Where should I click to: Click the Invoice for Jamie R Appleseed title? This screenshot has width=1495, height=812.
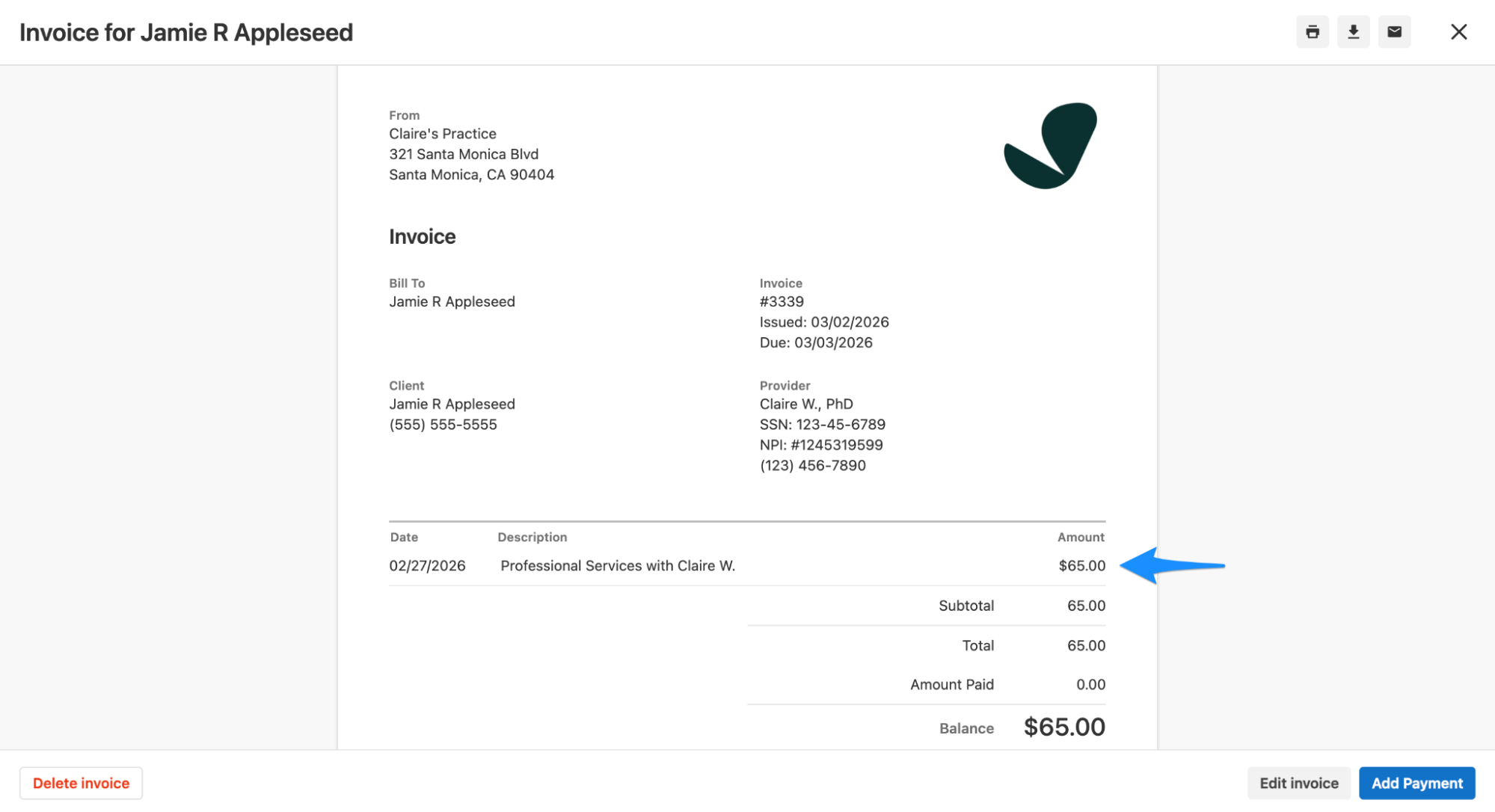(x=186, y=32)
